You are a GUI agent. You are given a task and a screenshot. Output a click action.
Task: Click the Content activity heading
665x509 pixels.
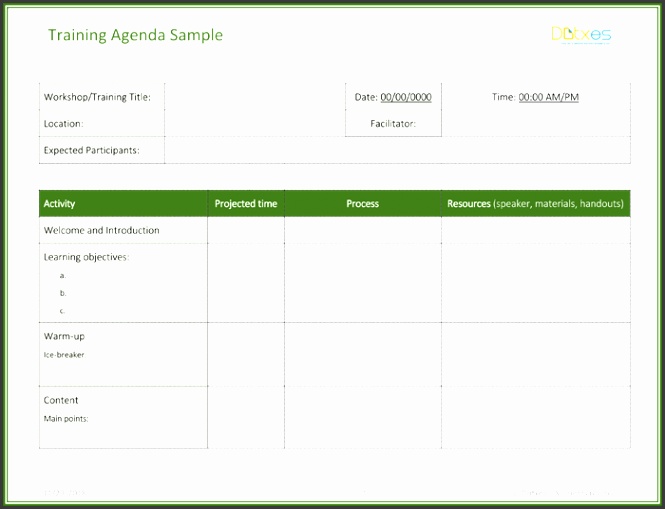click(61, 400)
